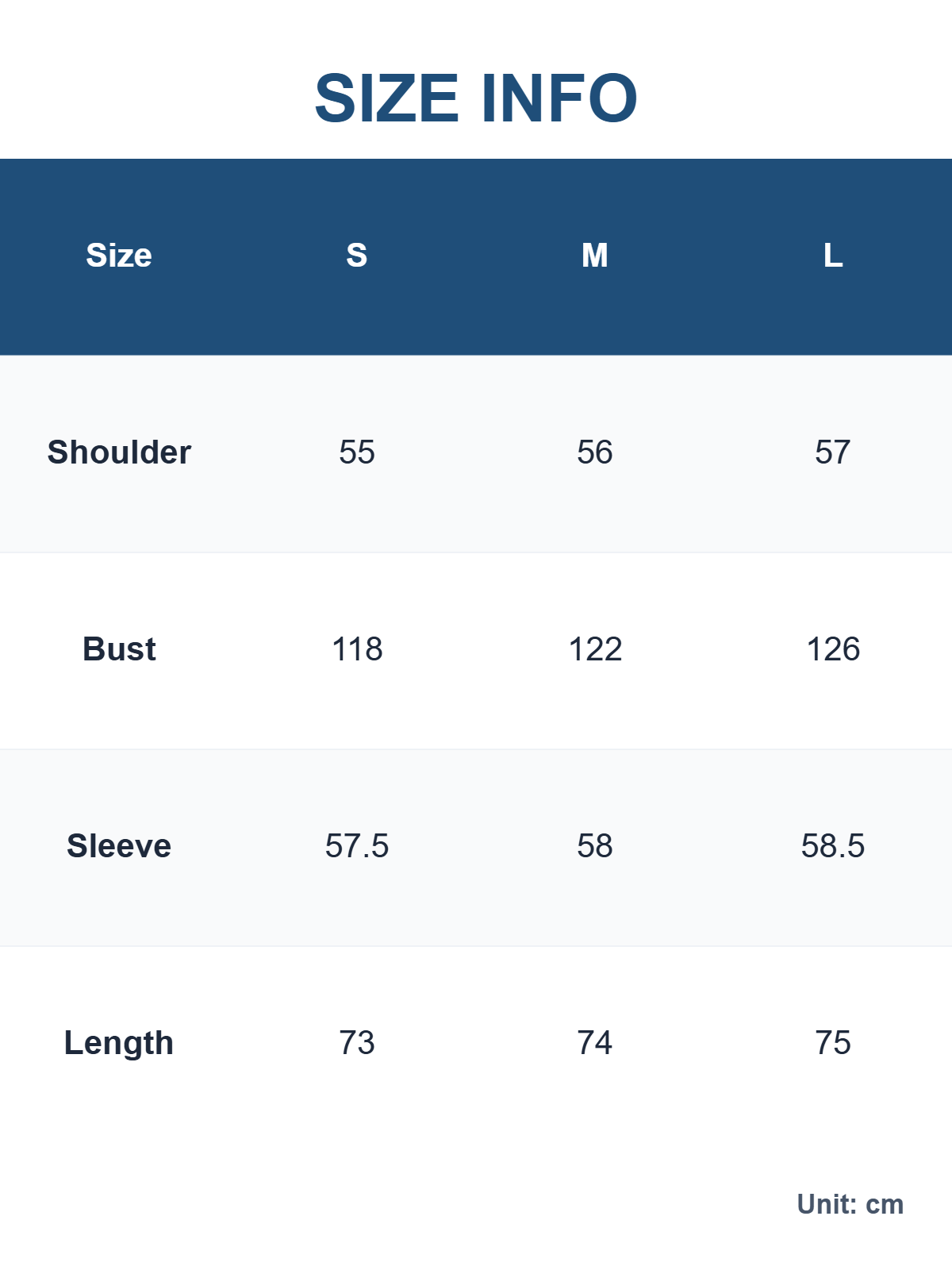Select Sleeve value 58.5
This screenshot has width=952, height=1270.
tap(833, 846)
